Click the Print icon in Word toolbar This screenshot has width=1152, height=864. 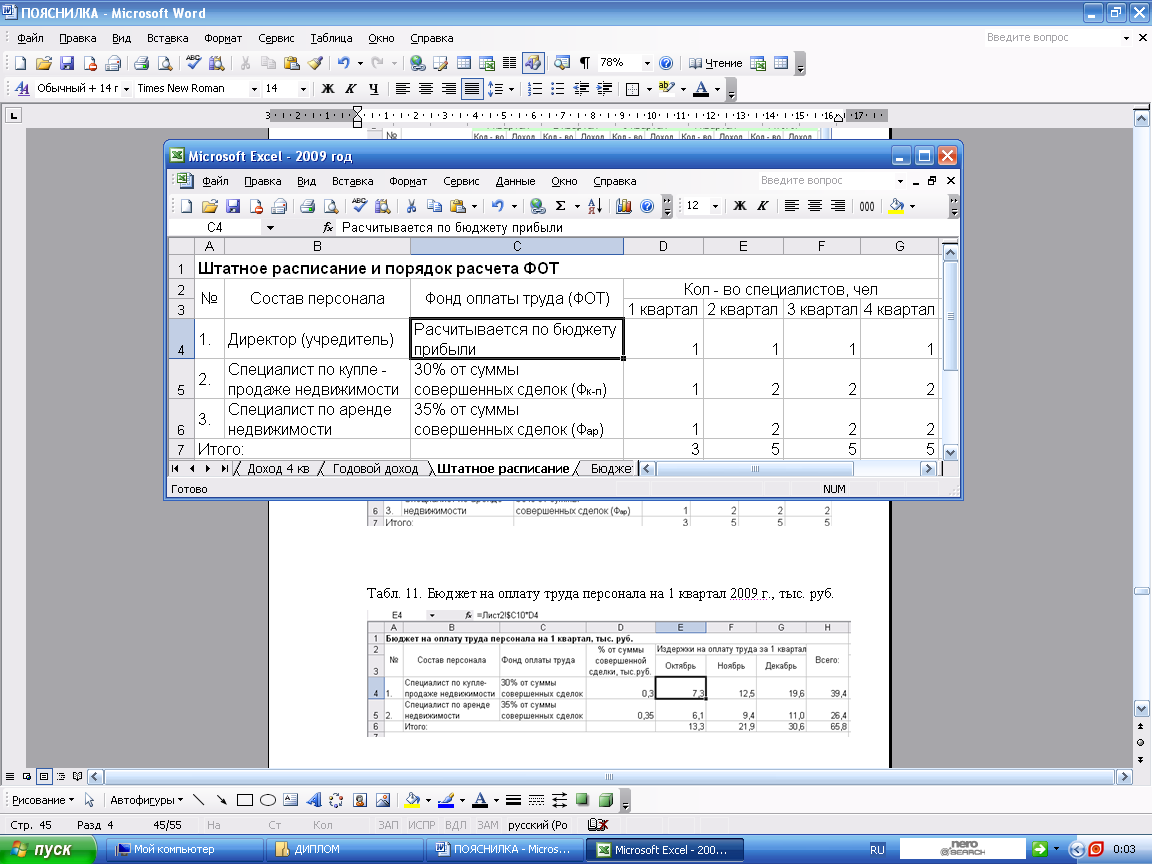point(141,62)
